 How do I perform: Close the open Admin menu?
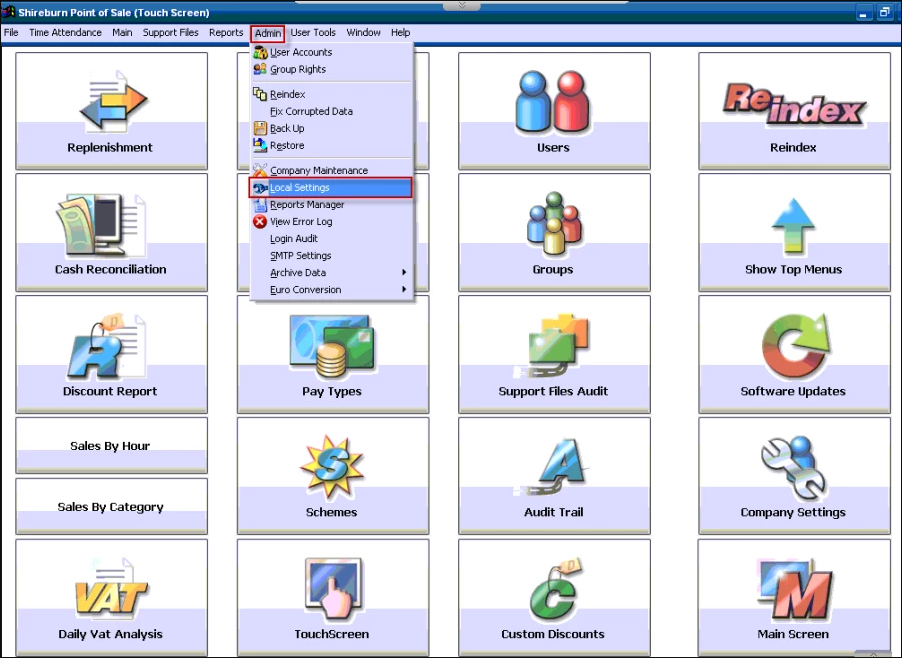point(267,33)
